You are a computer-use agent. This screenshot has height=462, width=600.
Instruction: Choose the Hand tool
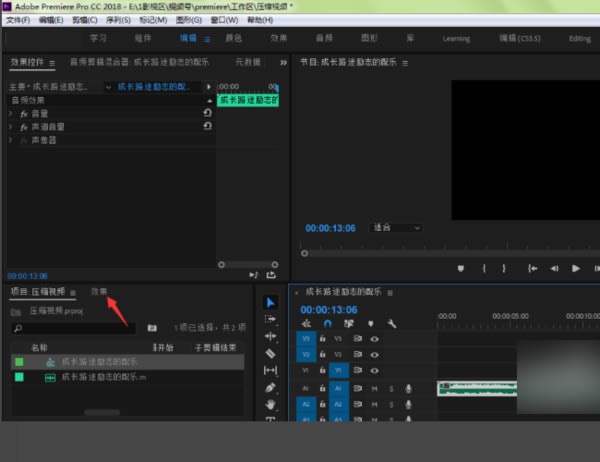(x=270, y=404)
